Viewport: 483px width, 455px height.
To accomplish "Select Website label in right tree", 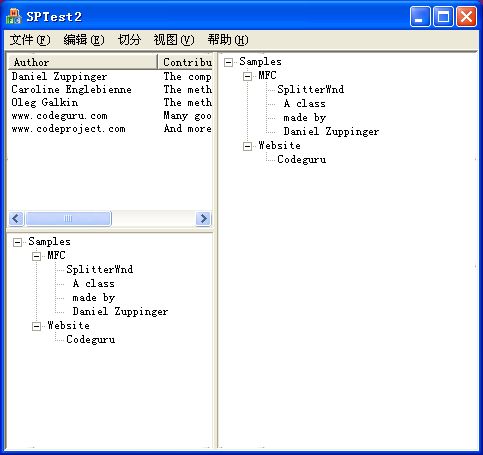I will (279, 146).
